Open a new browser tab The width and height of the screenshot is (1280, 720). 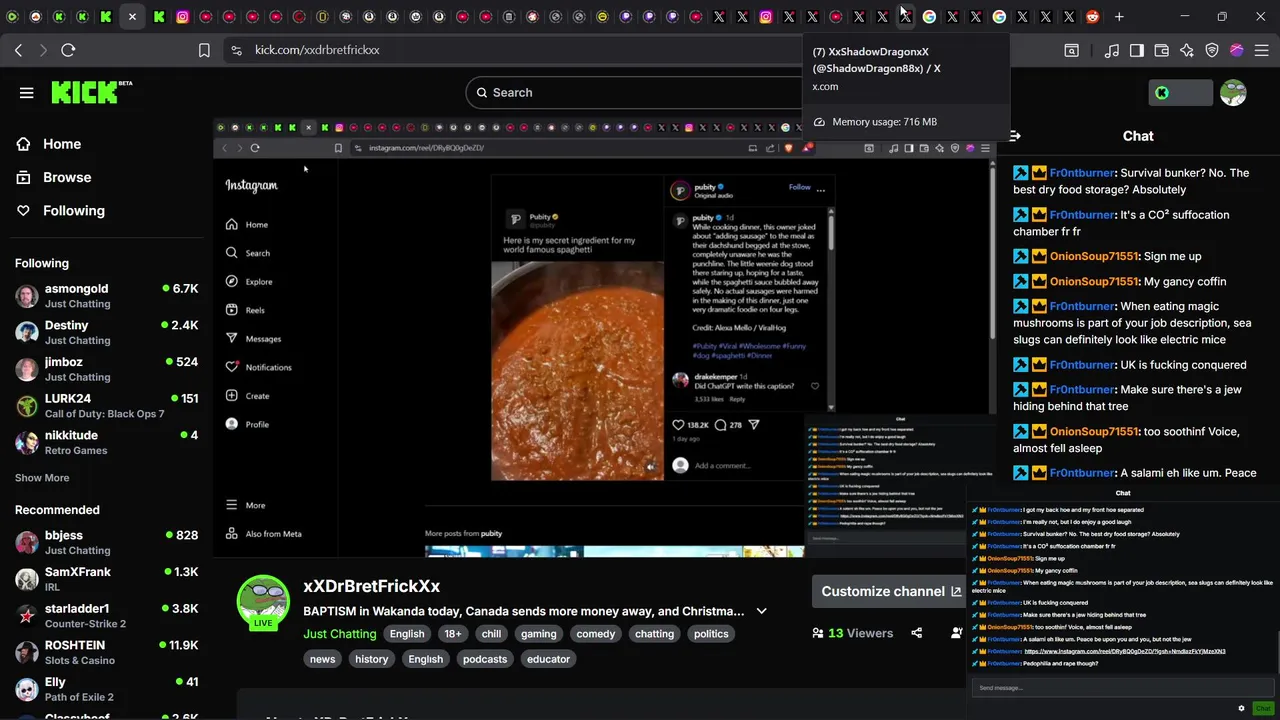coord(1119,16)
